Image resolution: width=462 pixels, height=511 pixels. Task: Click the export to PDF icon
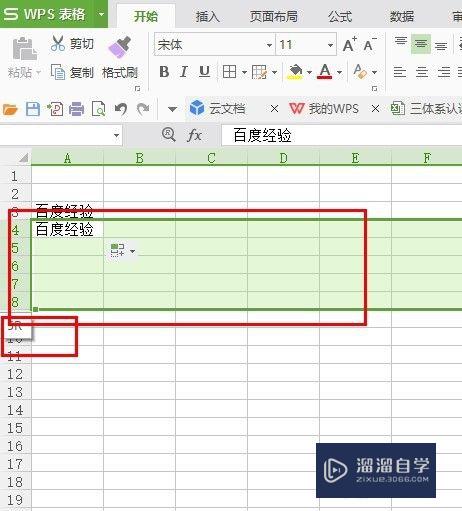55,109
